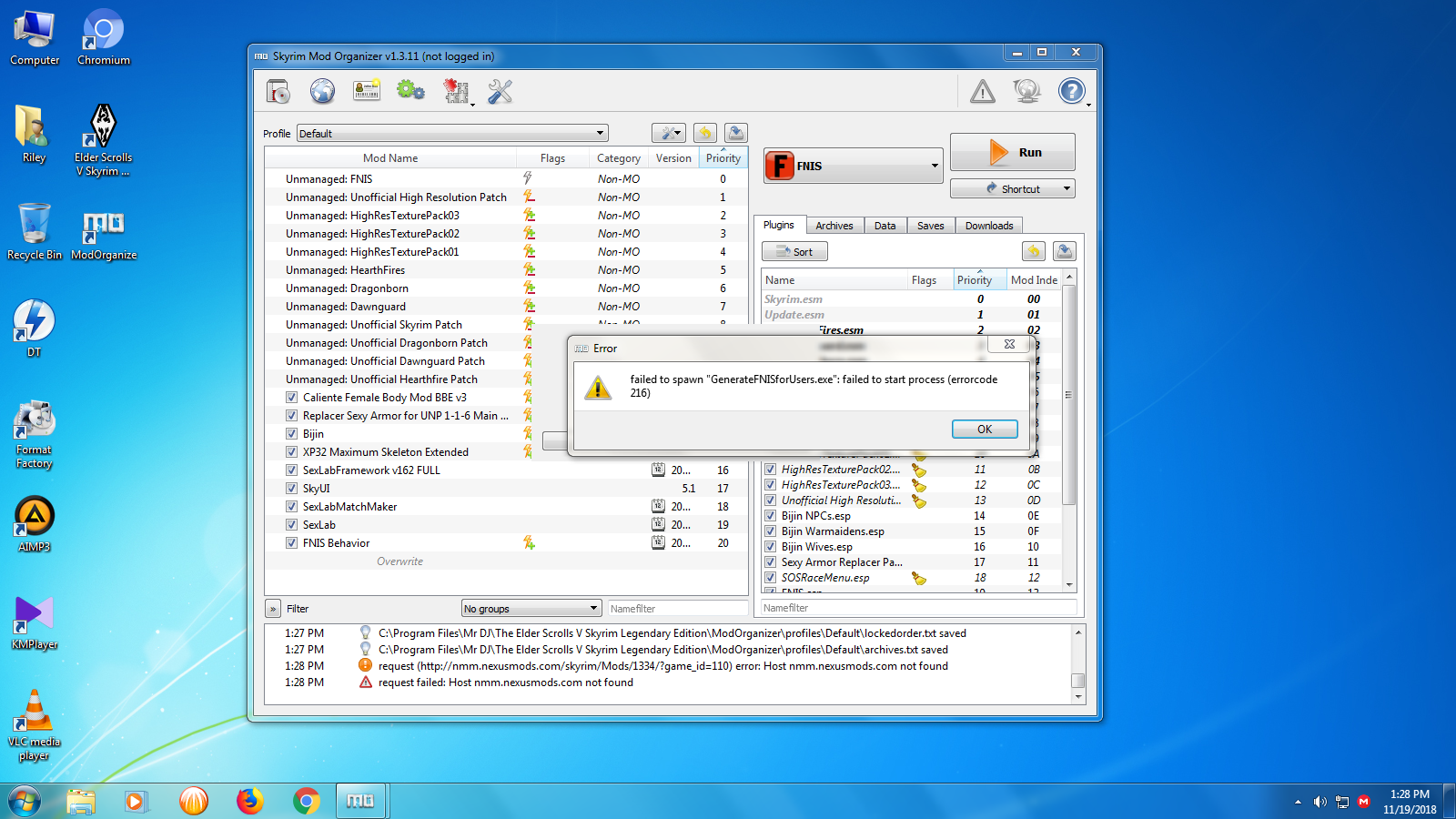Toggle Bijin Wives.esp plugin checkbox
Viewport: 1456px width, 819px height.
[771, 547]
